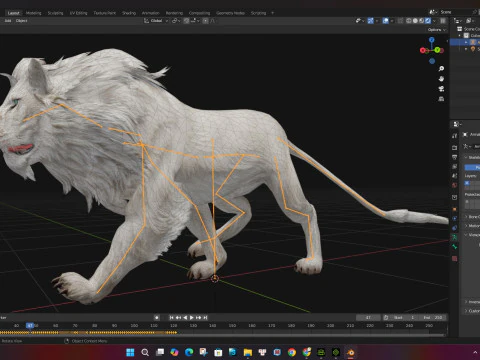Screen dimensions: 480x360
Task: Toggle snapping magnet icon
Action: click(186, 21)
